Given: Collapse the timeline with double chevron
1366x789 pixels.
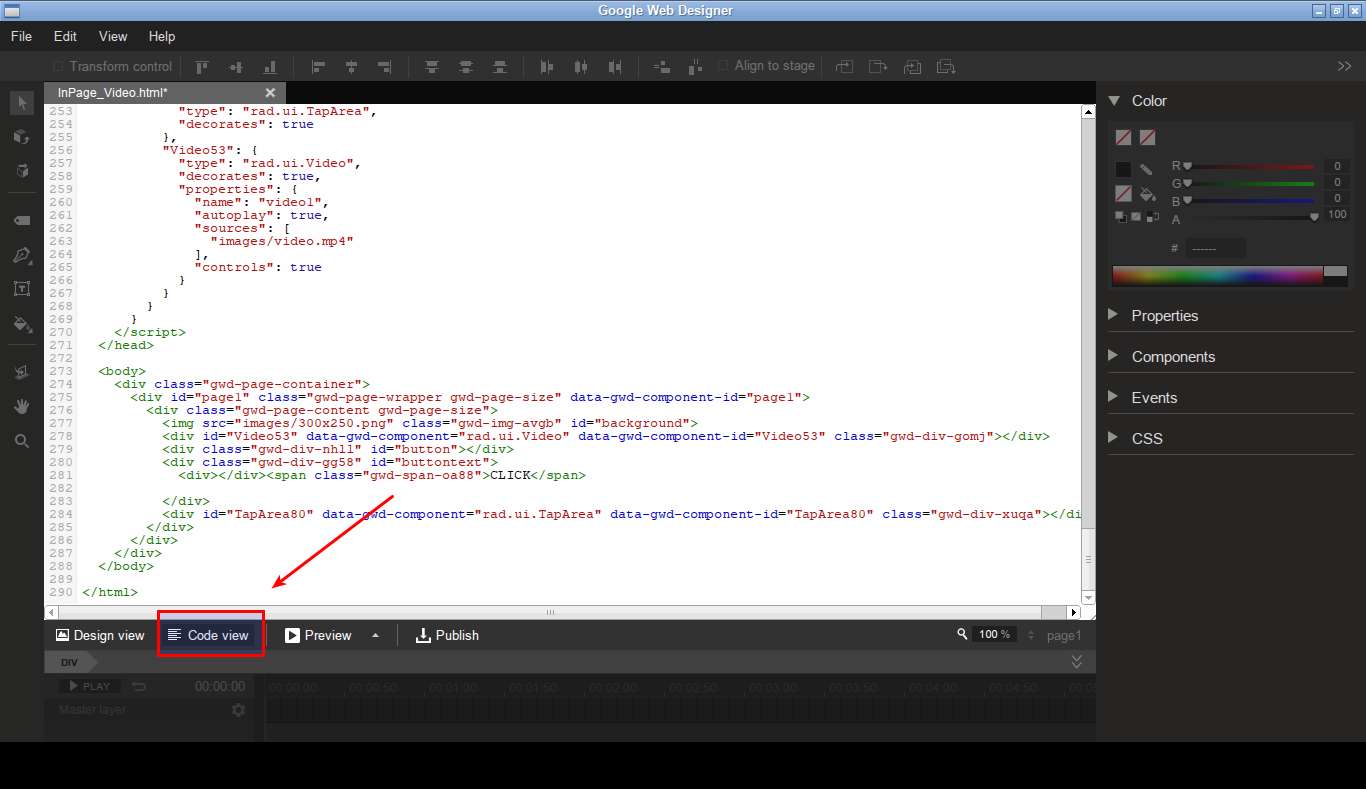Looking at the screenshot, I should point(1077,662).
